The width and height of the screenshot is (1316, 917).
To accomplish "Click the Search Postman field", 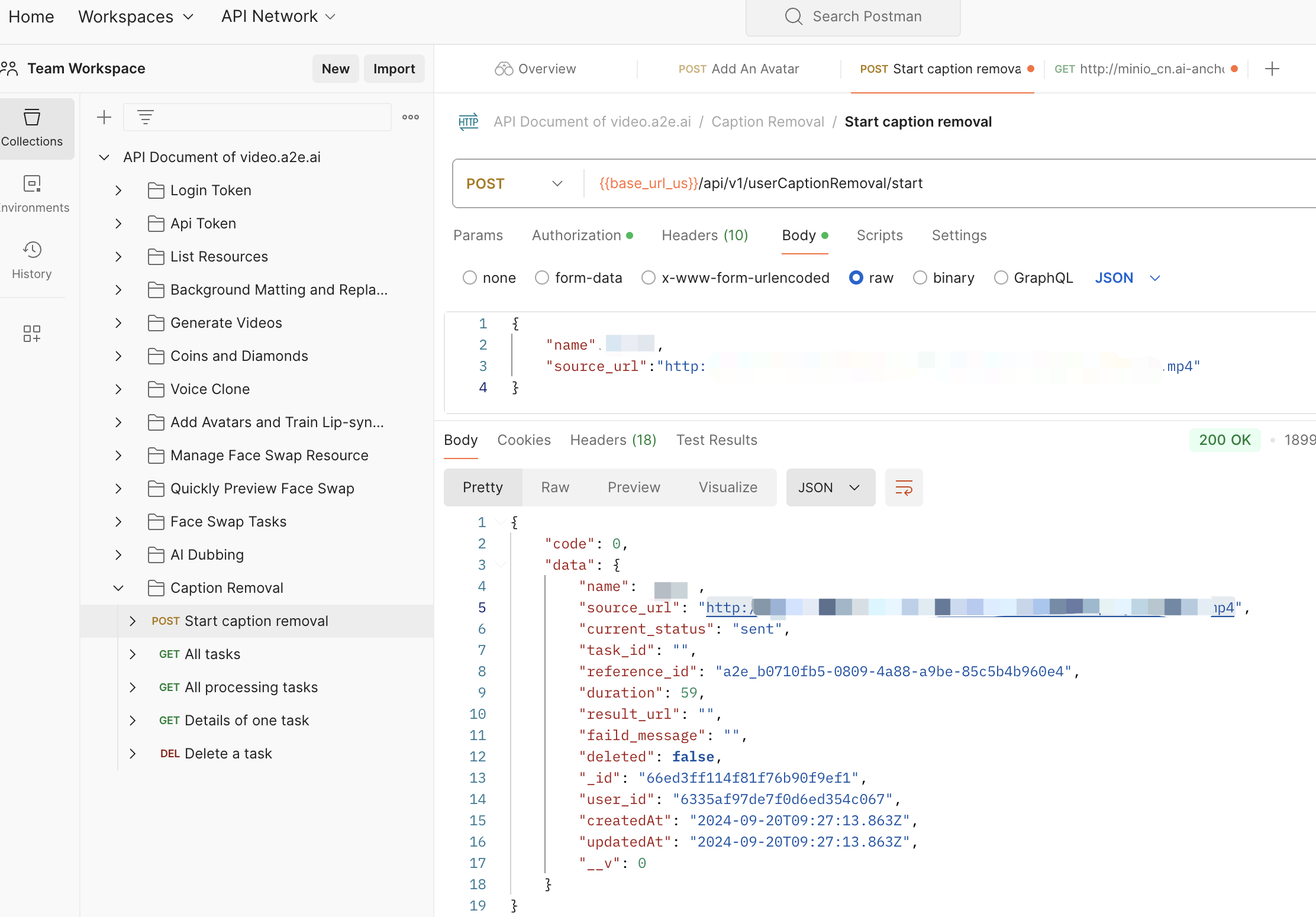I will pos(853,17).
